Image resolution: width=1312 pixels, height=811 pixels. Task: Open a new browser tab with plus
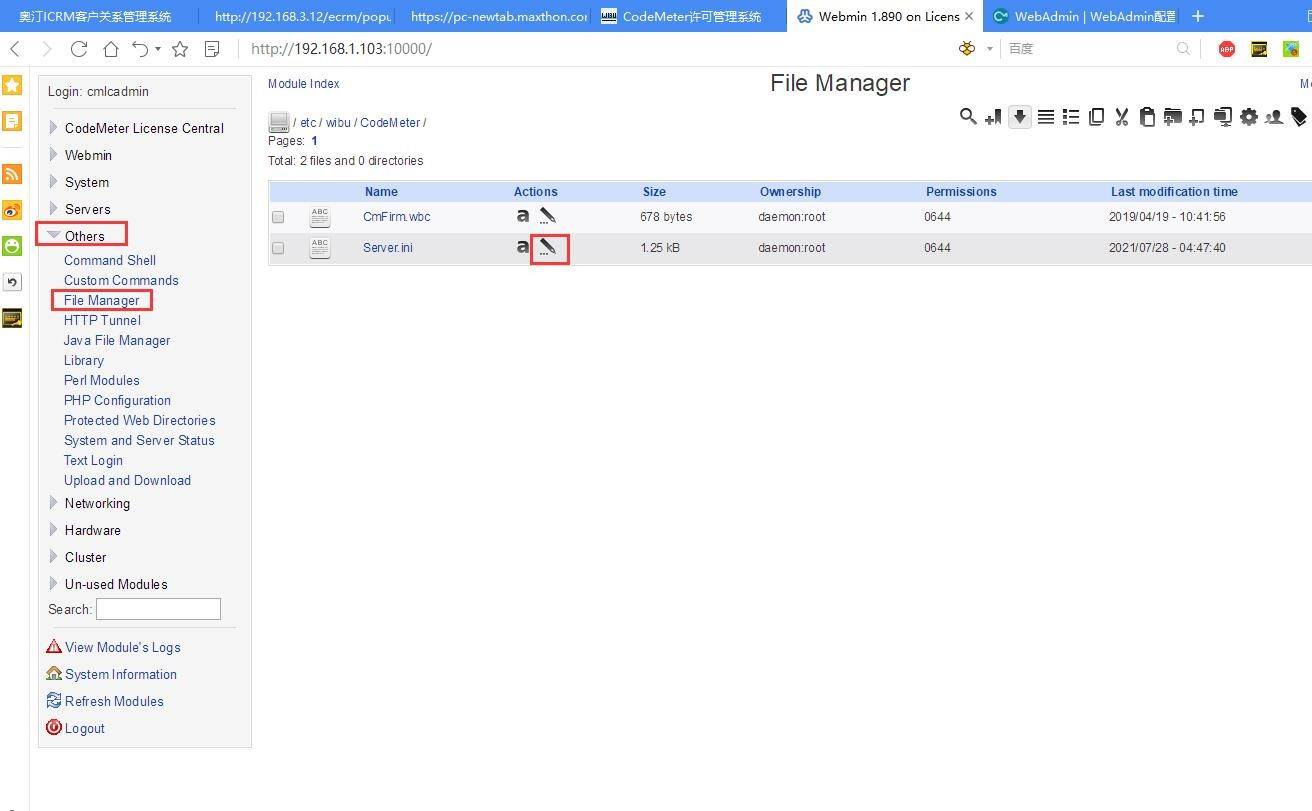click(x=1198, y=16)
